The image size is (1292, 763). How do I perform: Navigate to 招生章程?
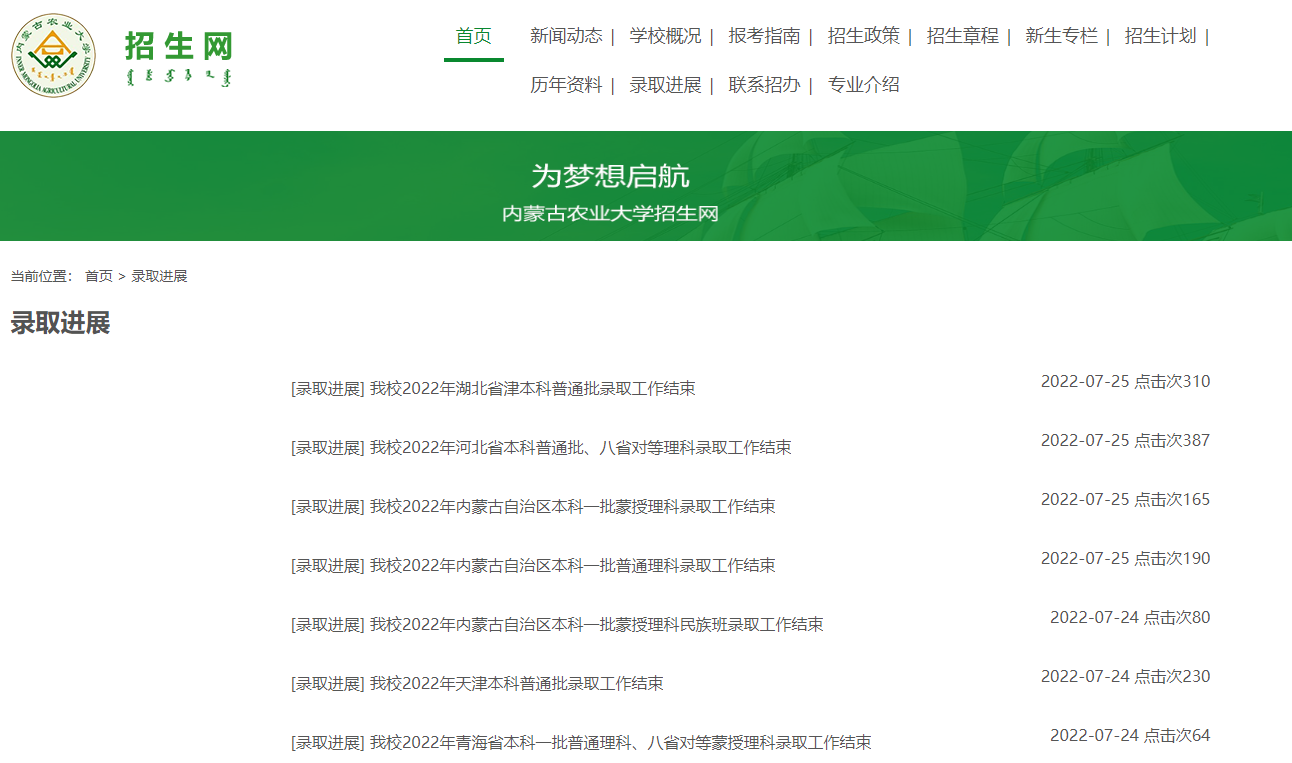click(x=962, y=36)
